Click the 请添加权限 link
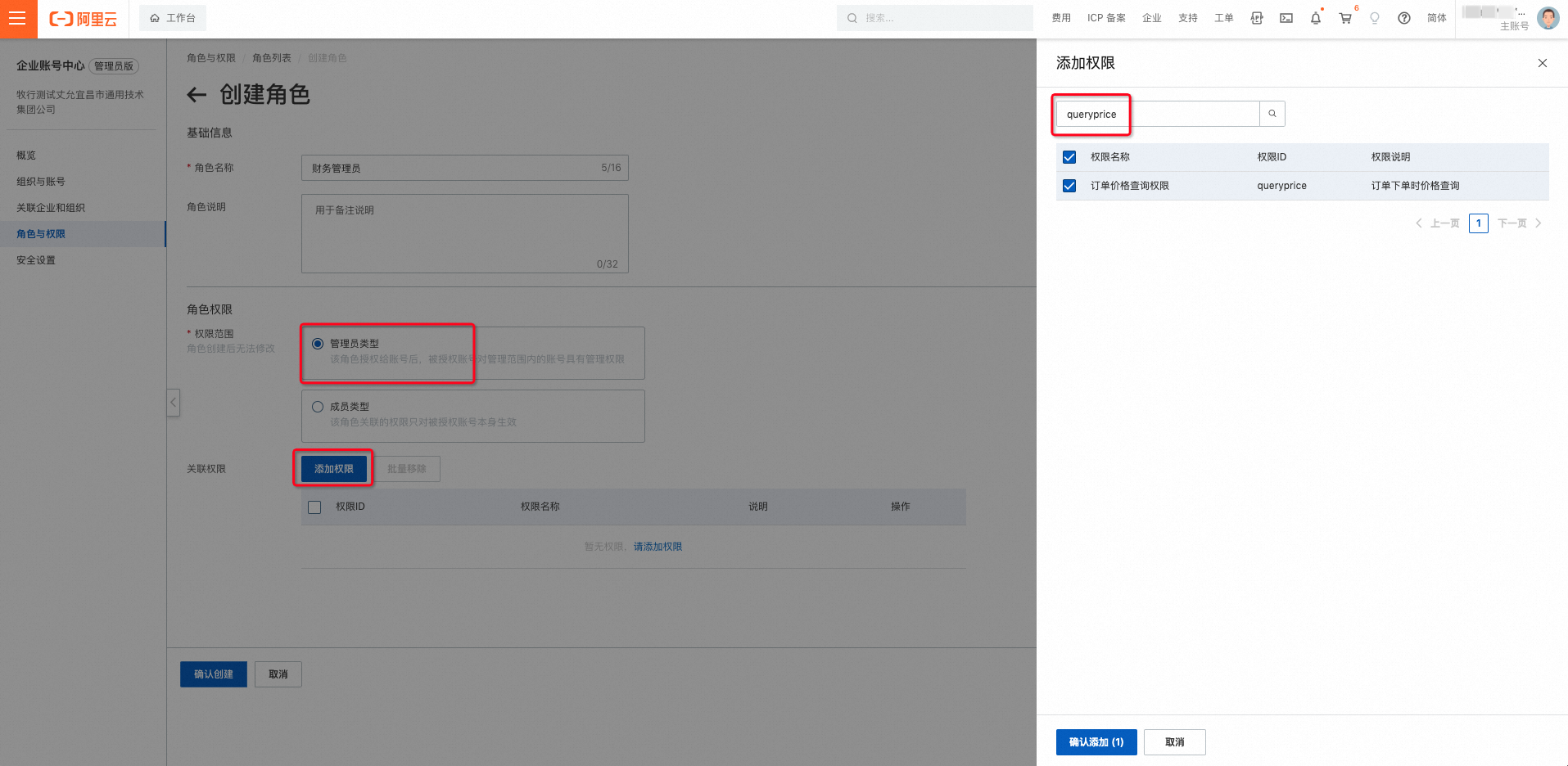 click(x=657, y=547)
